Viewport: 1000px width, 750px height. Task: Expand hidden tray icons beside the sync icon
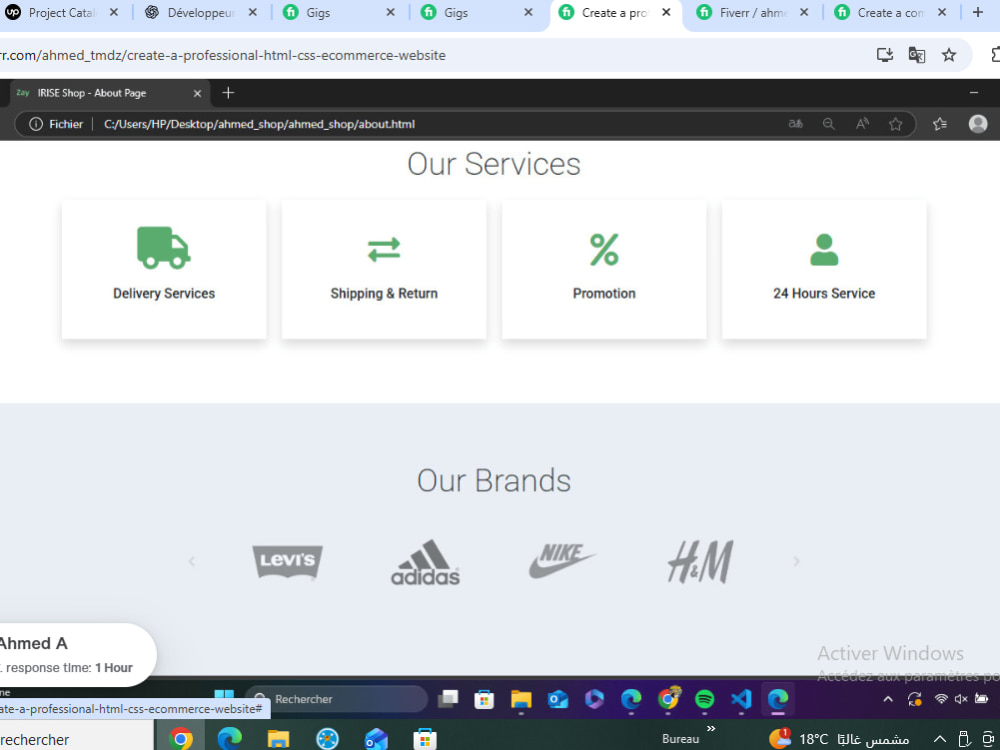pyautogui.click(x=888, y=699)
